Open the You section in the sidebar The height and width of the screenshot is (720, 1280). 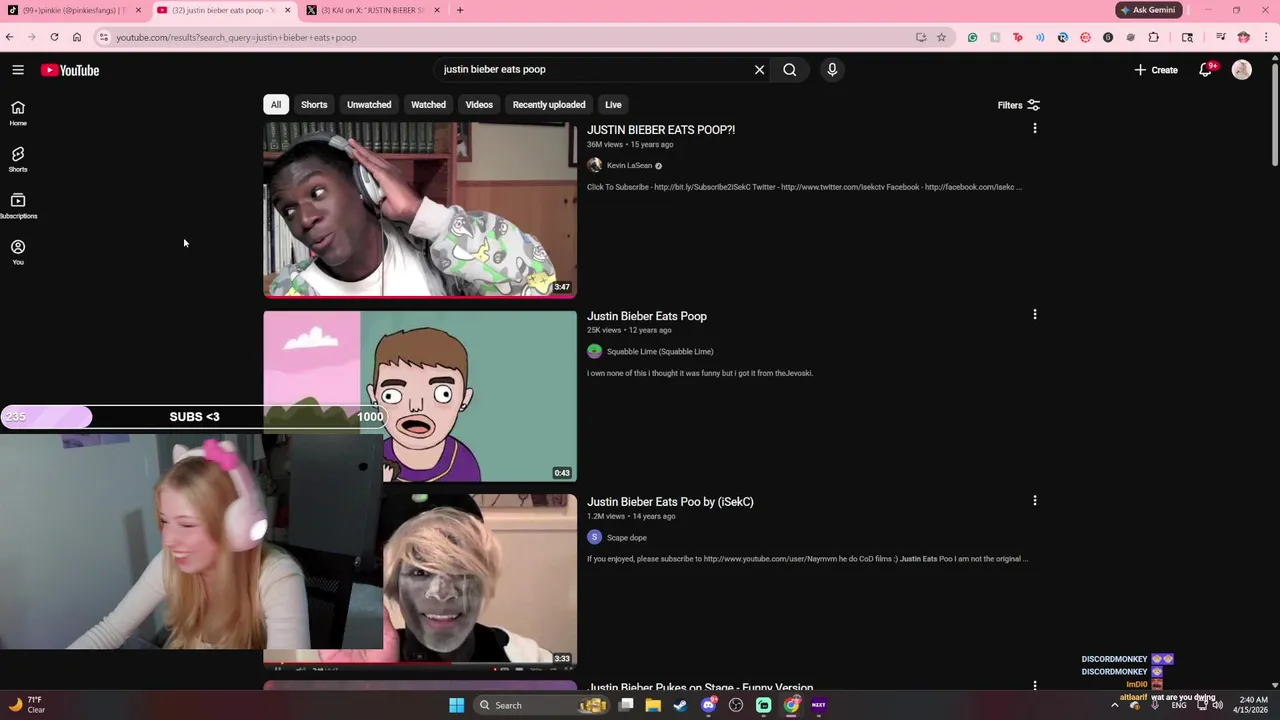pos(18,252)
